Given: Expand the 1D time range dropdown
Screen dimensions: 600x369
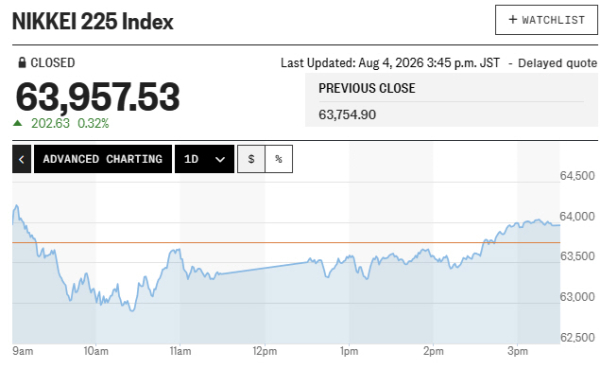Looking at the screenshot, I should coord(204,159).
